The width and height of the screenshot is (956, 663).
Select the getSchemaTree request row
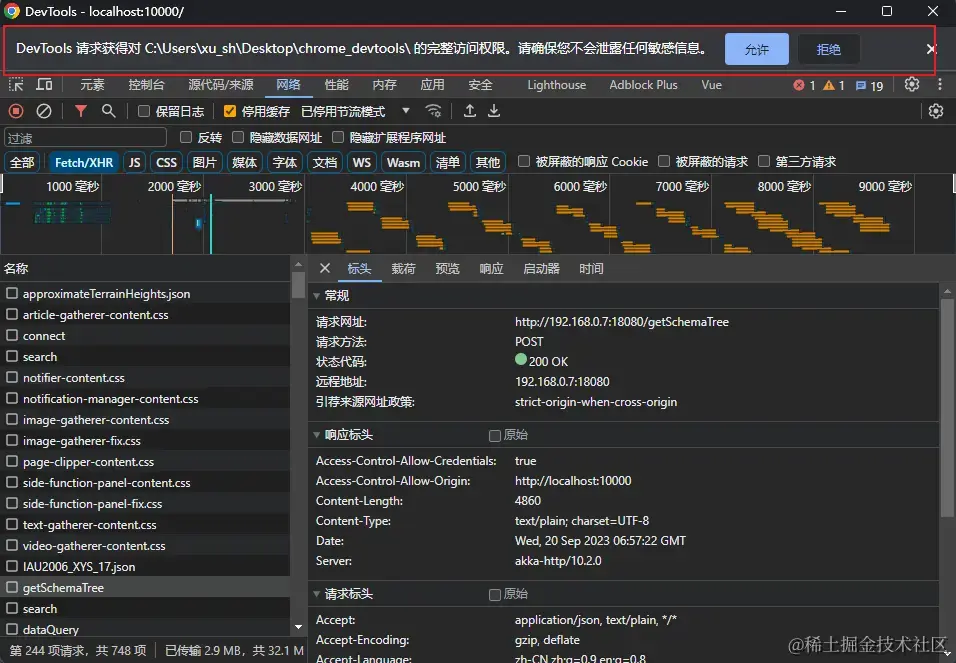coord(145,587)
